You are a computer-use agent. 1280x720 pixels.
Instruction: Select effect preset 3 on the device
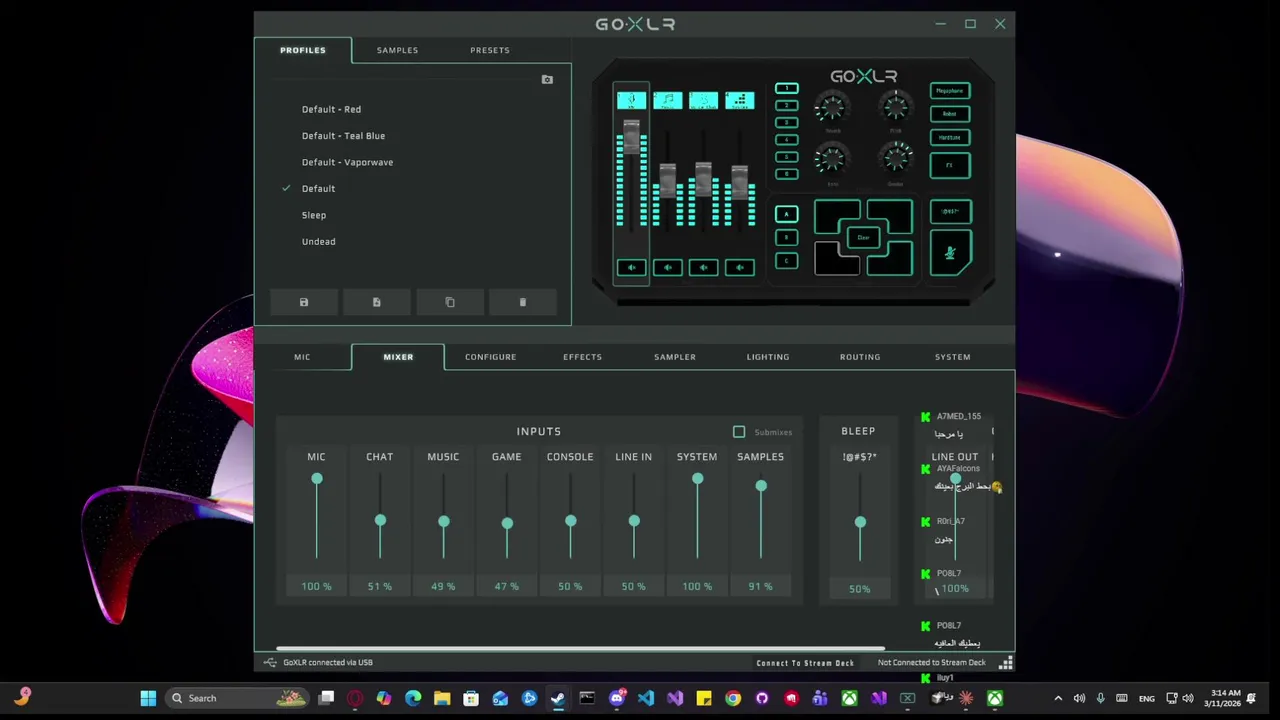(x=787, y=122)
